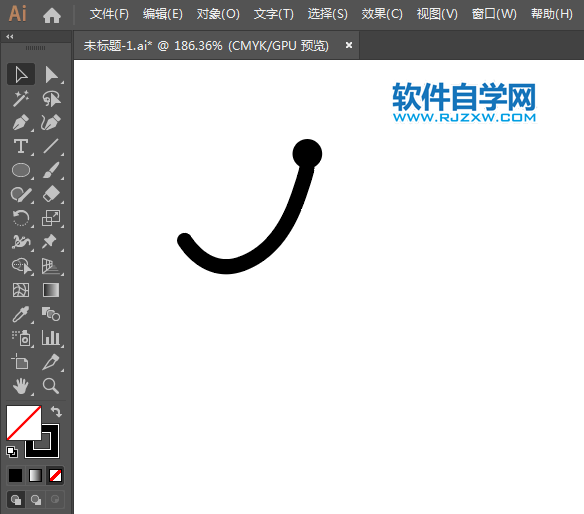Select the Perspective Grid tool
This screenshot has height=514, width=584.
point(51,266)
